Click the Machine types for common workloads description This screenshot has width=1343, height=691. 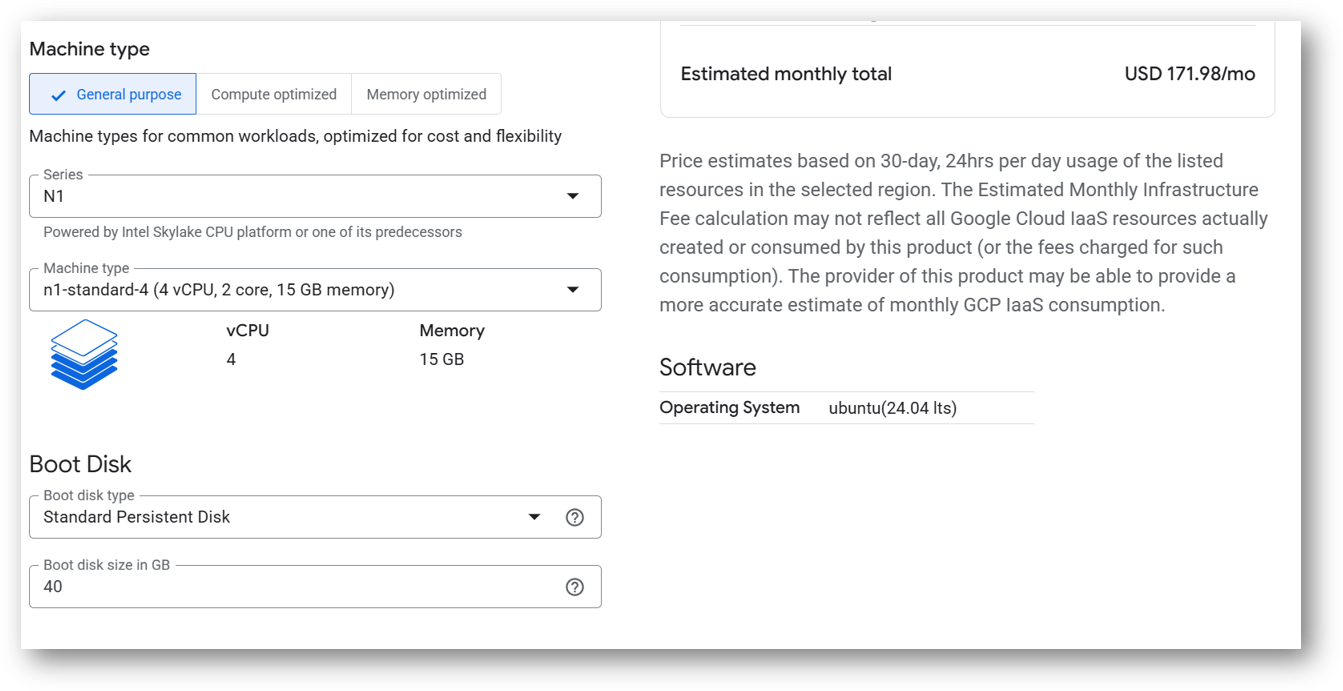pos(295,136)
